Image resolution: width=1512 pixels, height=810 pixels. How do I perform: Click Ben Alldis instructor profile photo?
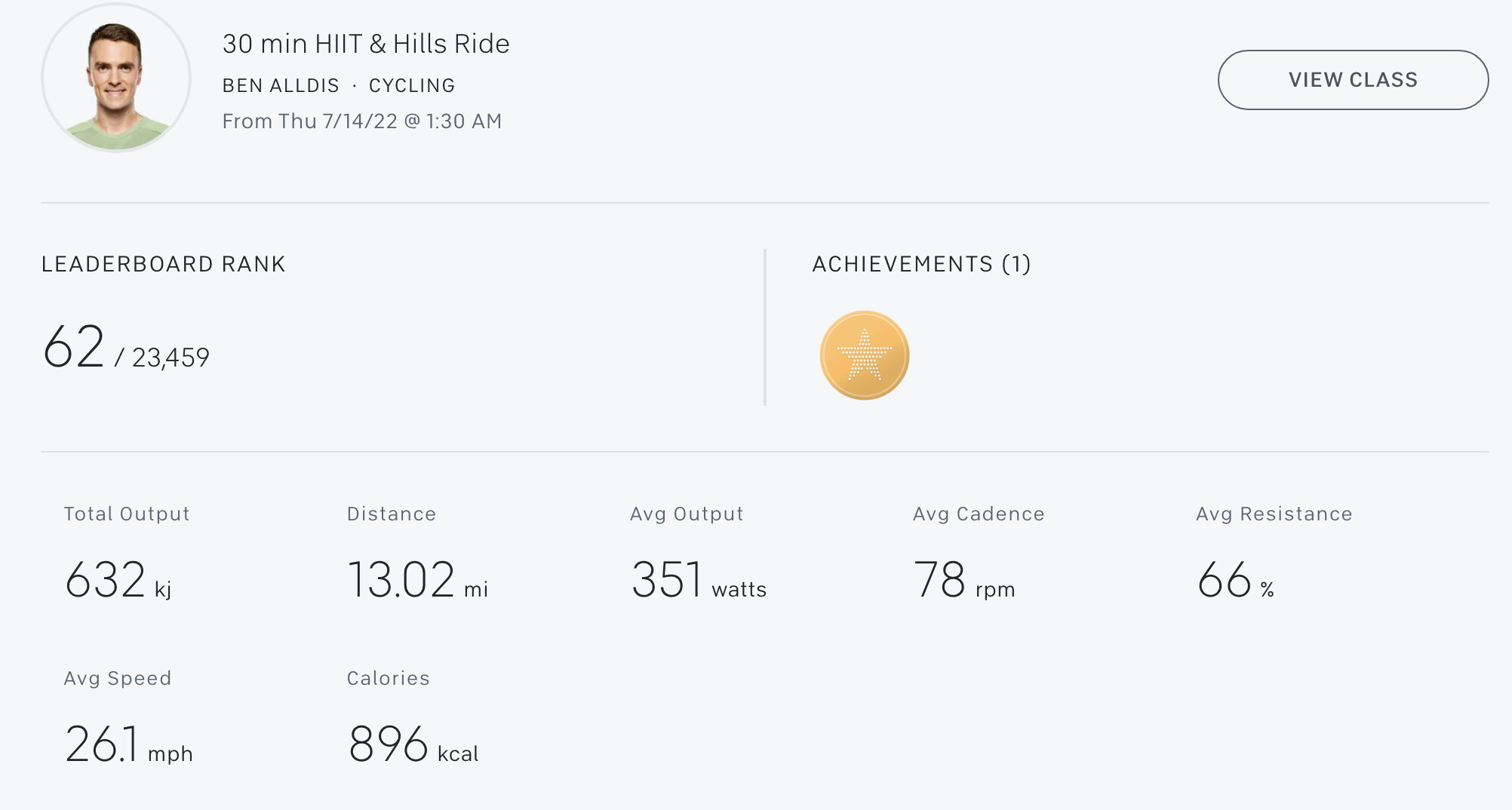click(x=116, y=78)
